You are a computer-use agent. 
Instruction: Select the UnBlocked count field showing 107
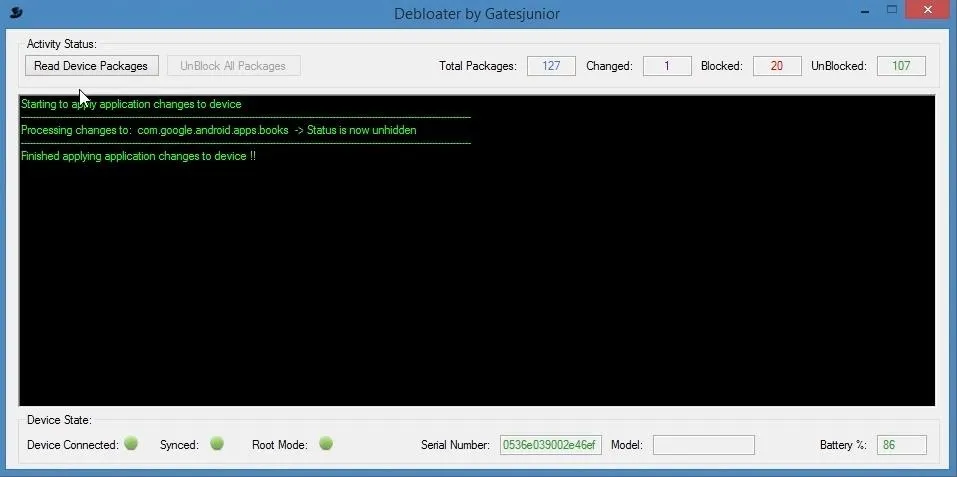(901, 66)
